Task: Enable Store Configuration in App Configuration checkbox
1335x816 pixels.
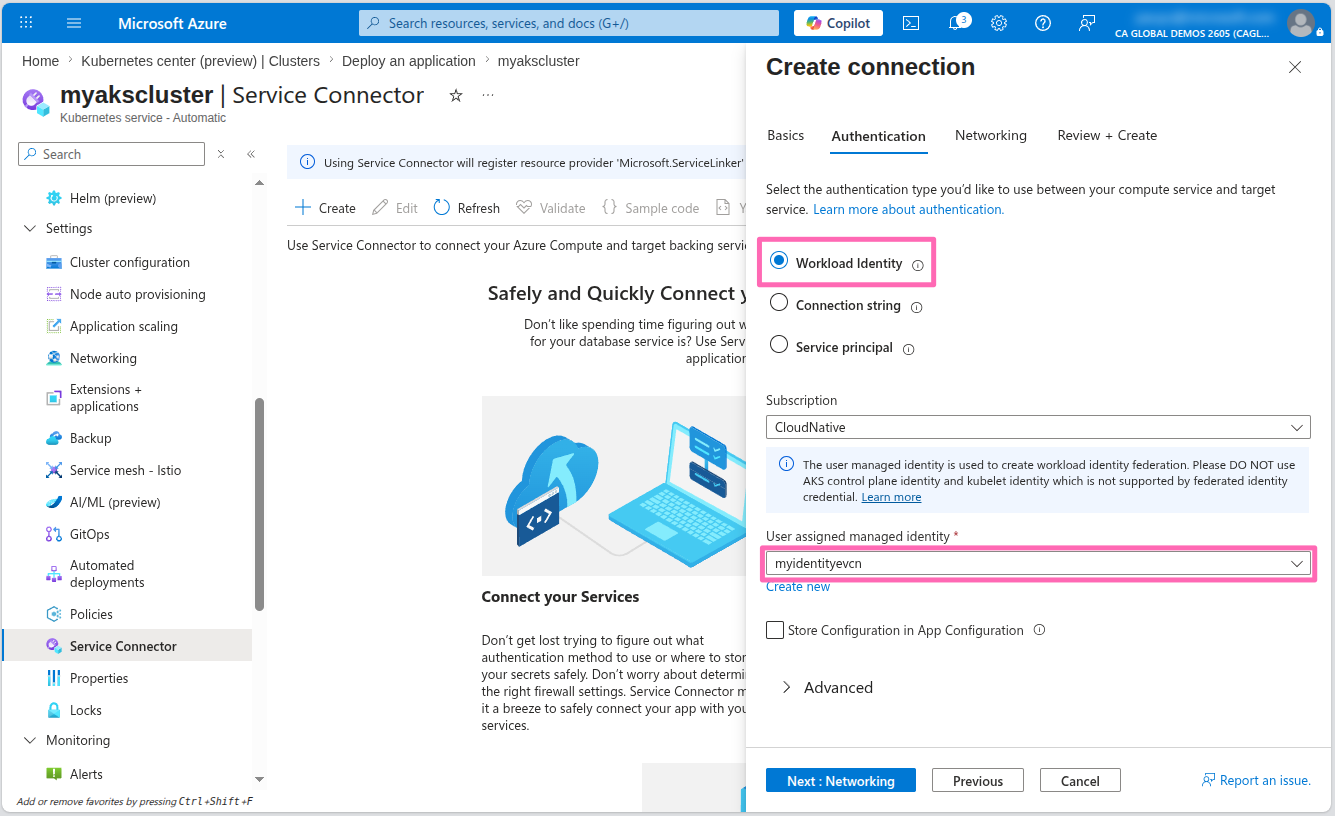Action: coord(775,630)
